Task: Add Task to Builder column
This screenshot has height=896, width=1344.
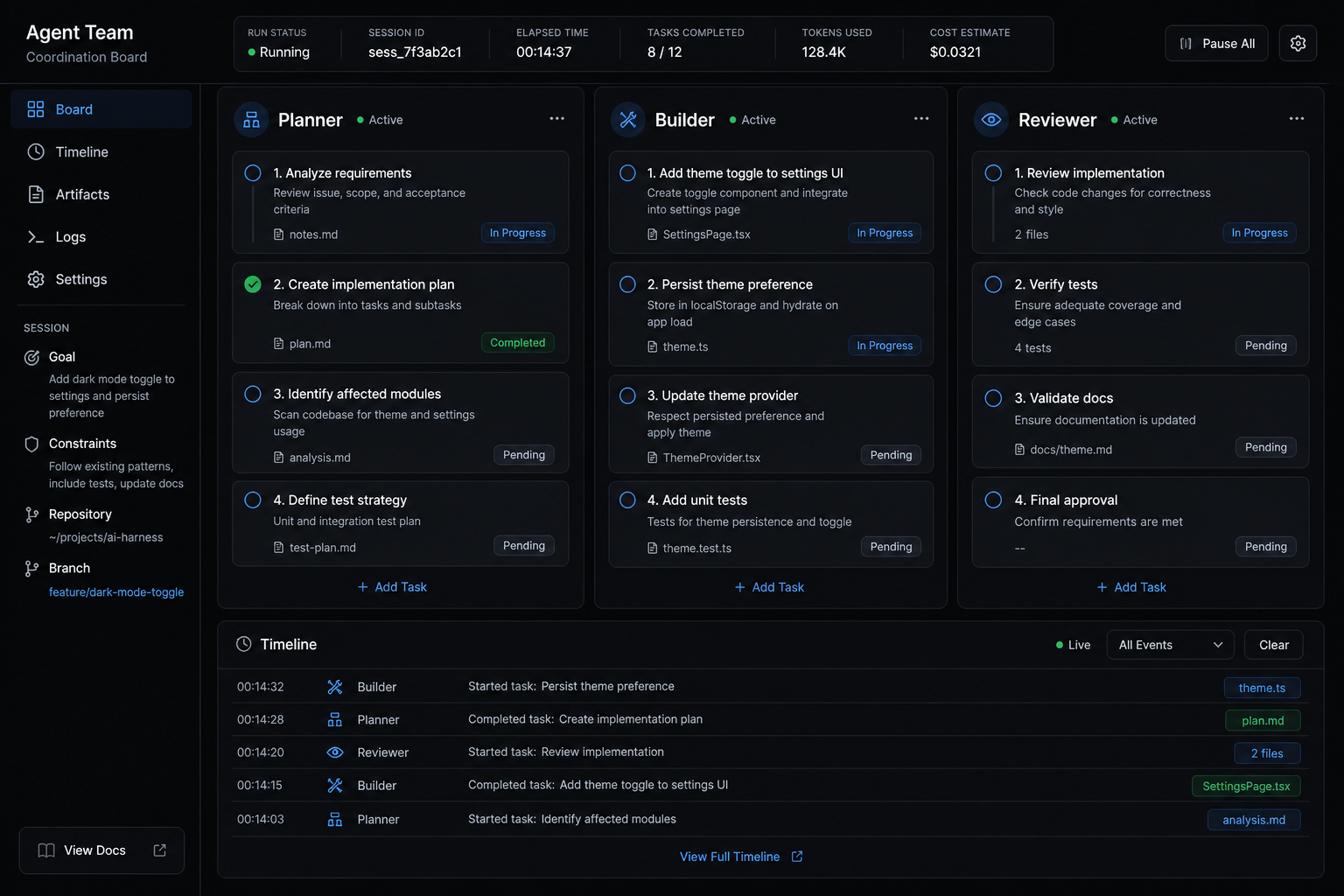Action: click(769, 587)
